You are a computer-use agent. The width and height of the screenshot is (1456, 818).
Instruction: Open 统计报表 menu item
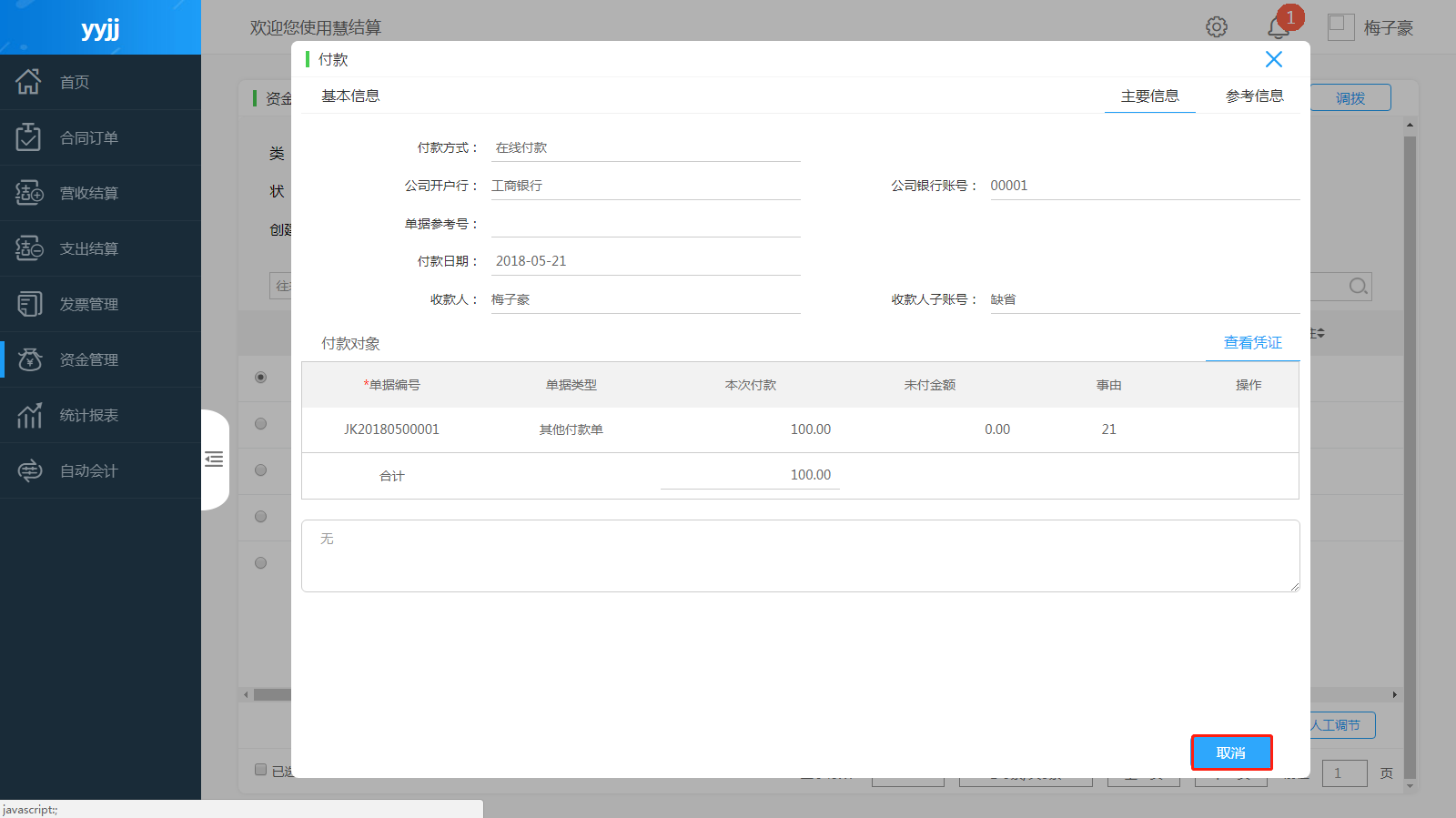coord(89,416)
